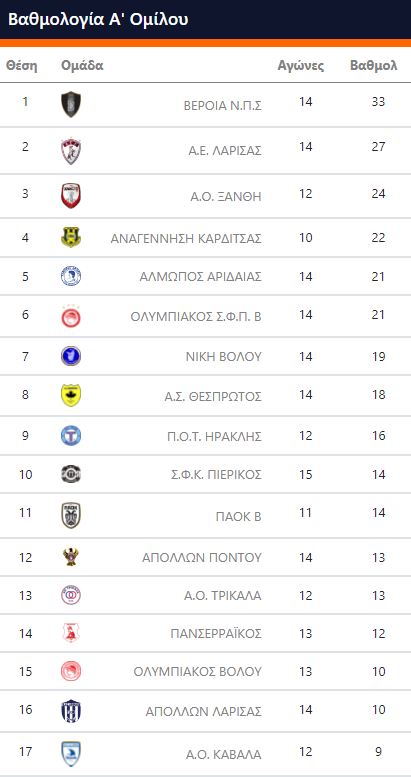Click the Α.Ο. ΤΡΙΚΑΛΑ team name
This screenshot has width=411, height=777.
pyautogui.click(x=223, y=595)
